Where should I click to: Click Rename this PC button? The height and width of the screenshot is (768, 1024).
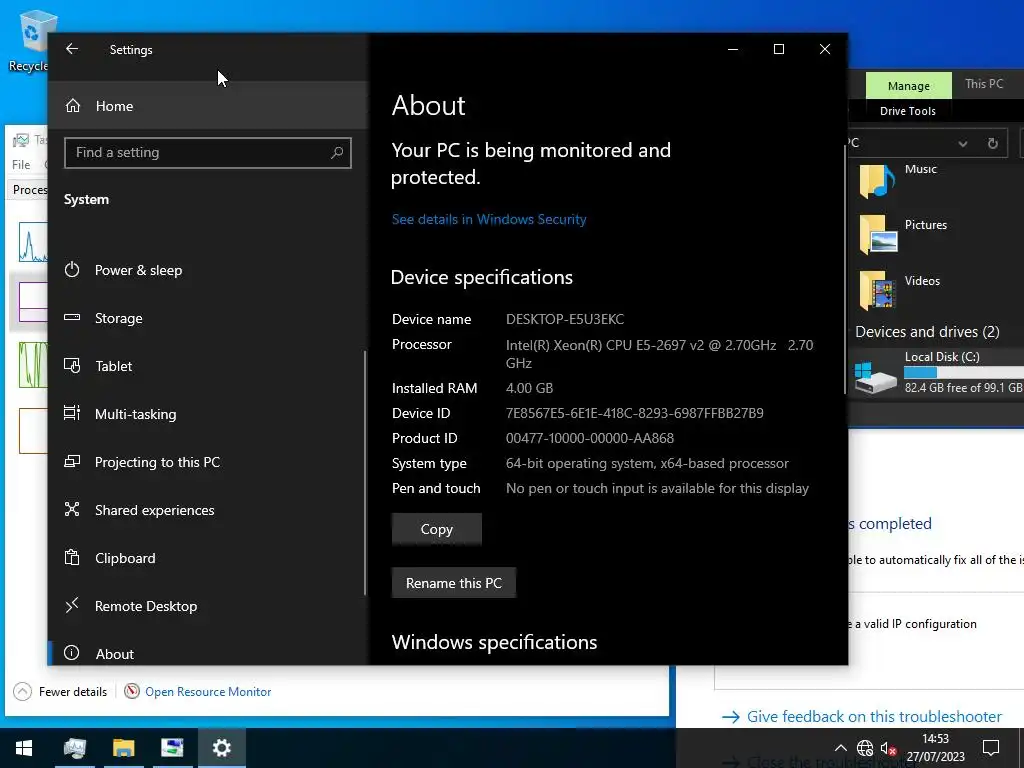[454, 583]
